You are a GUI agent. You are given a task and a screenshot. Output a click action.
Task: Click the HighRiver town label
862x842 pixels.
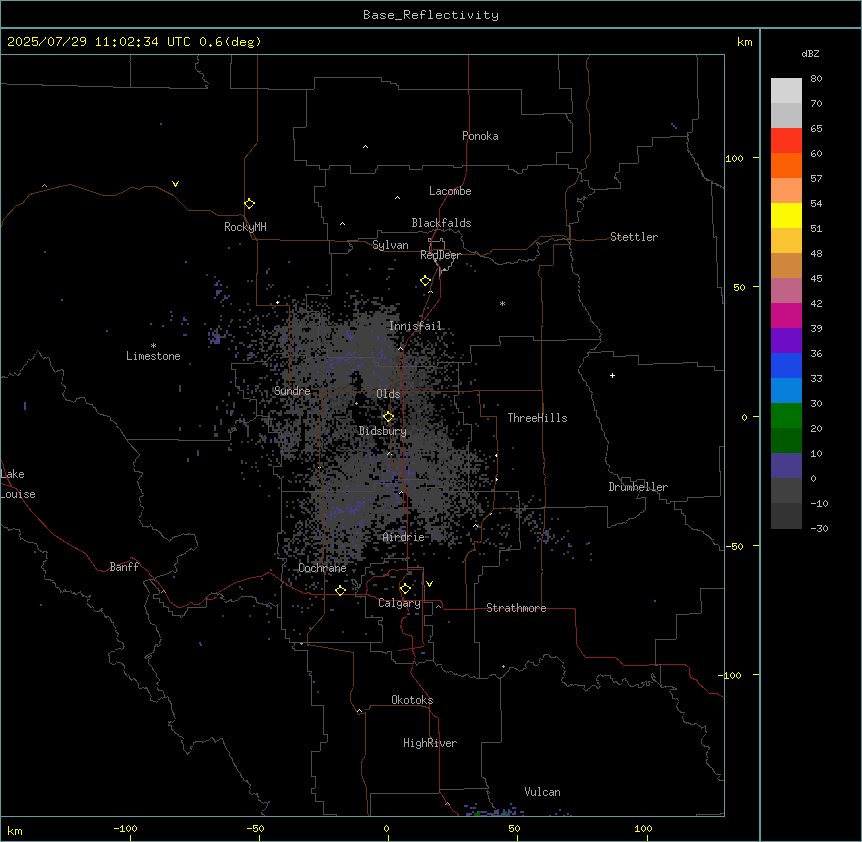(430, 743)
